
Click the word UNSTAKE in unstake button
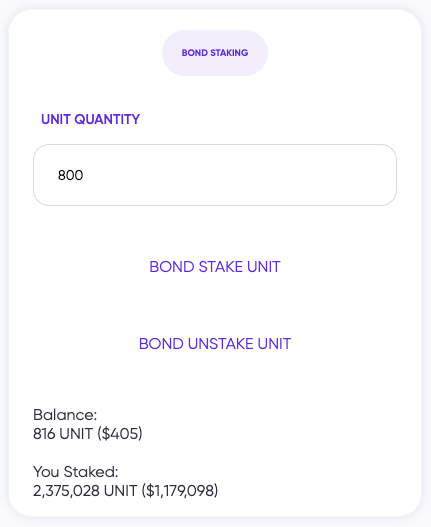pyautogui.click(x=221, y=344)
